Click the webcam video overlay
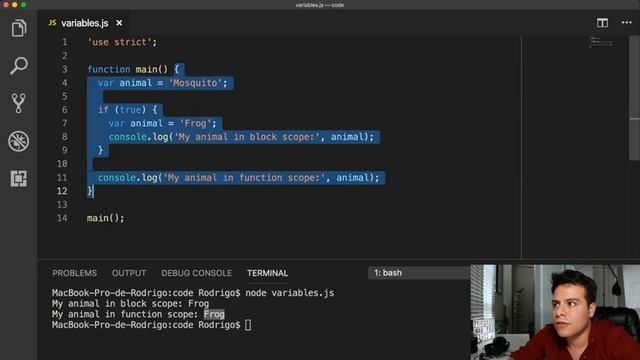 (x=555, y=312)
